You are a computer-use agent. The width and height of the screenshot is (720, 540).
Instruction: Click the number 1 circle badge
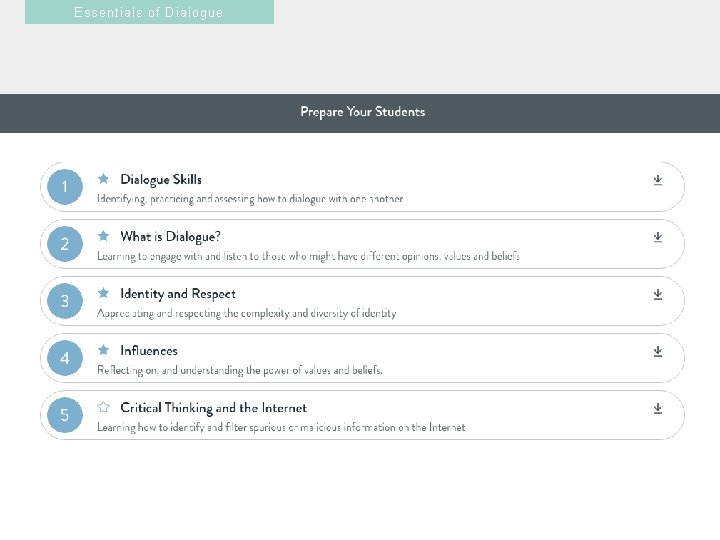65,187
